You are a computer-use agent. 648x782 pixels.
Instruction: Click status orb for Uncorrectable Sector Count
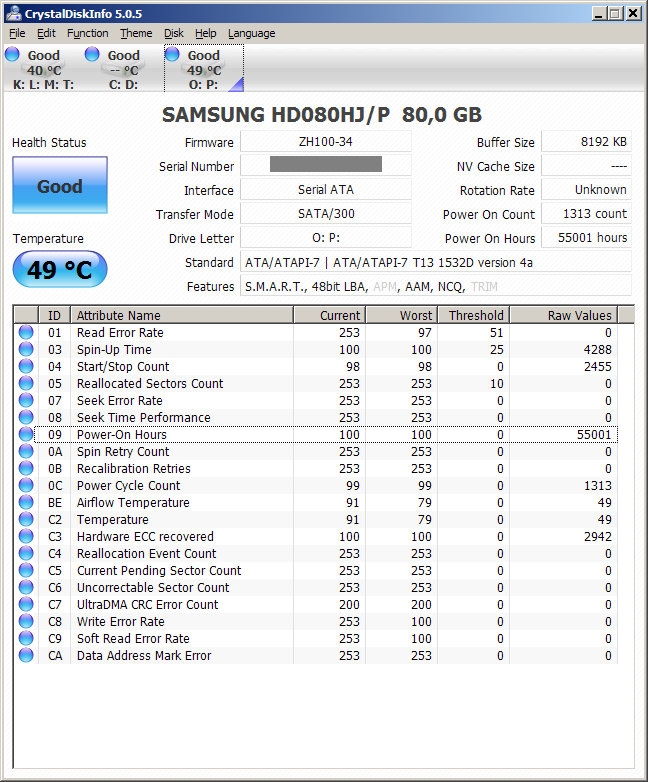tap(26, 587)
